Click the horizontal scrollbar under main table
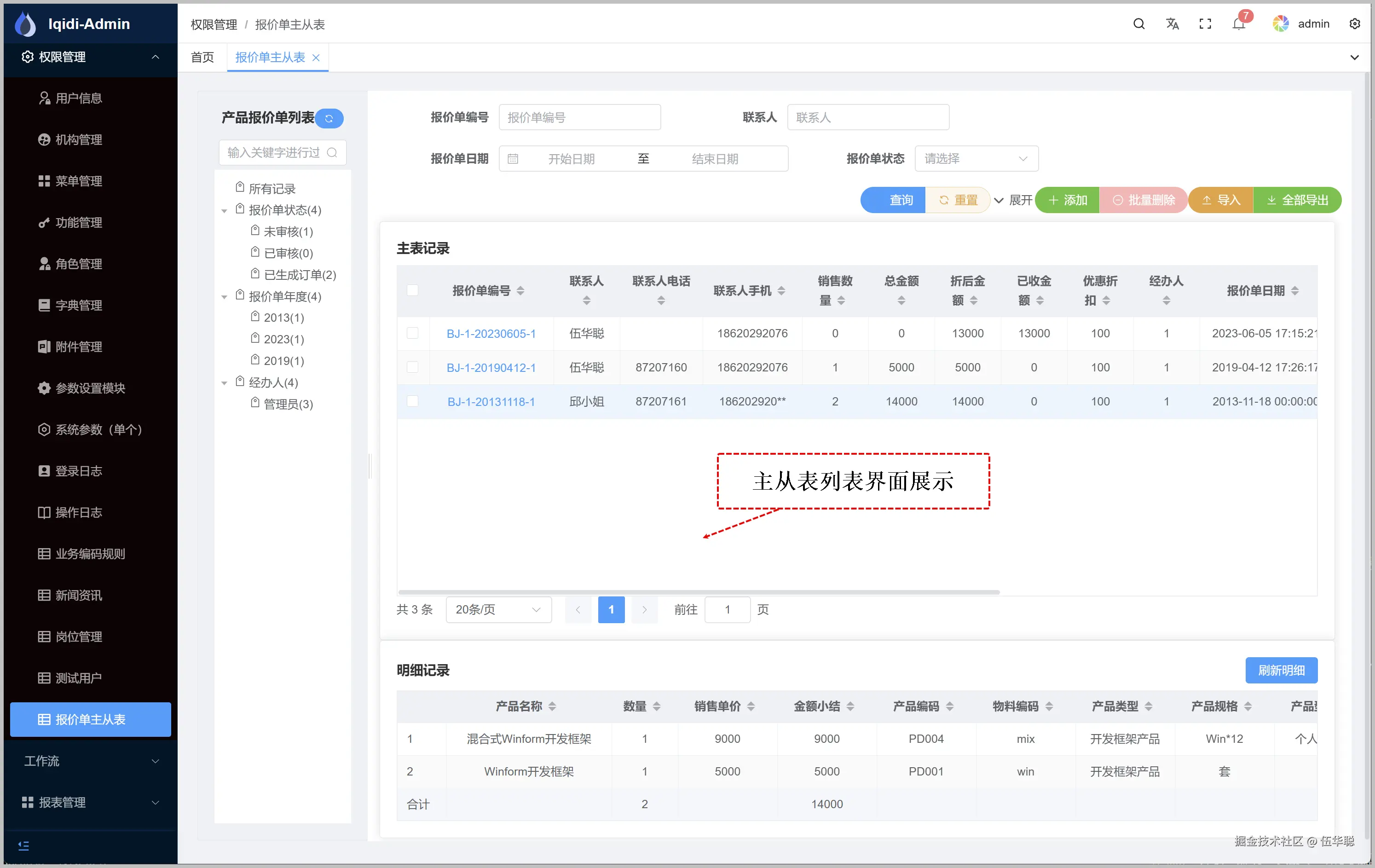The width and height of the screenshot is (1375, 868). click(x=698, y=592)
